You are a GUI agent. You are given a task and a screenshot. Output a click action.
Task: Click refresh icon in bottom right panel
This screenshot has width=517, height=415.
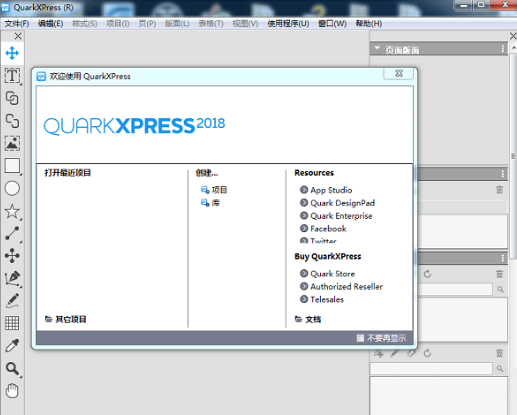(427, 353)
